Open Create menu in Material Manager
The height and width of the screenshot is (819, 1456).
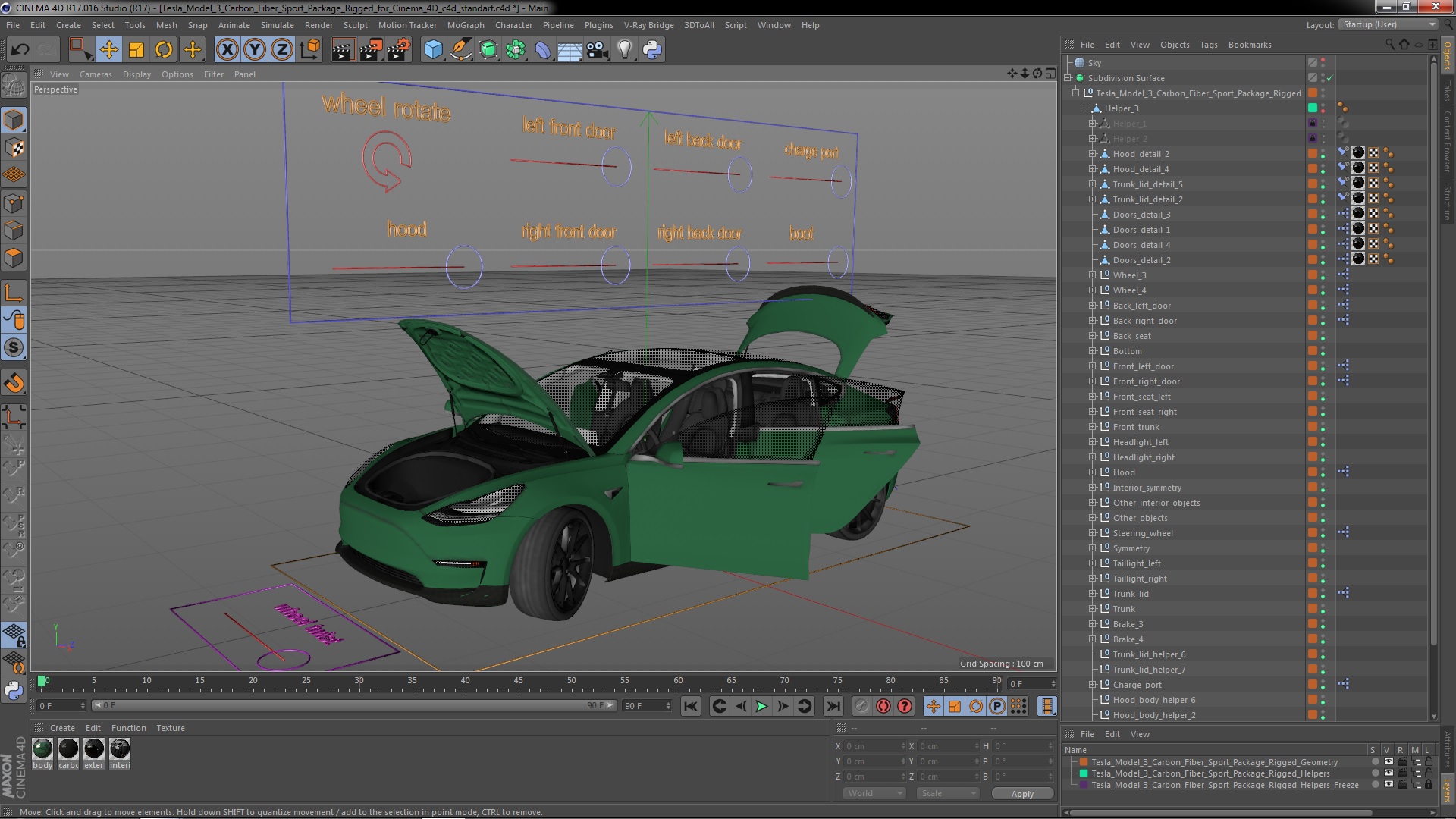click(x=62, y=728)
